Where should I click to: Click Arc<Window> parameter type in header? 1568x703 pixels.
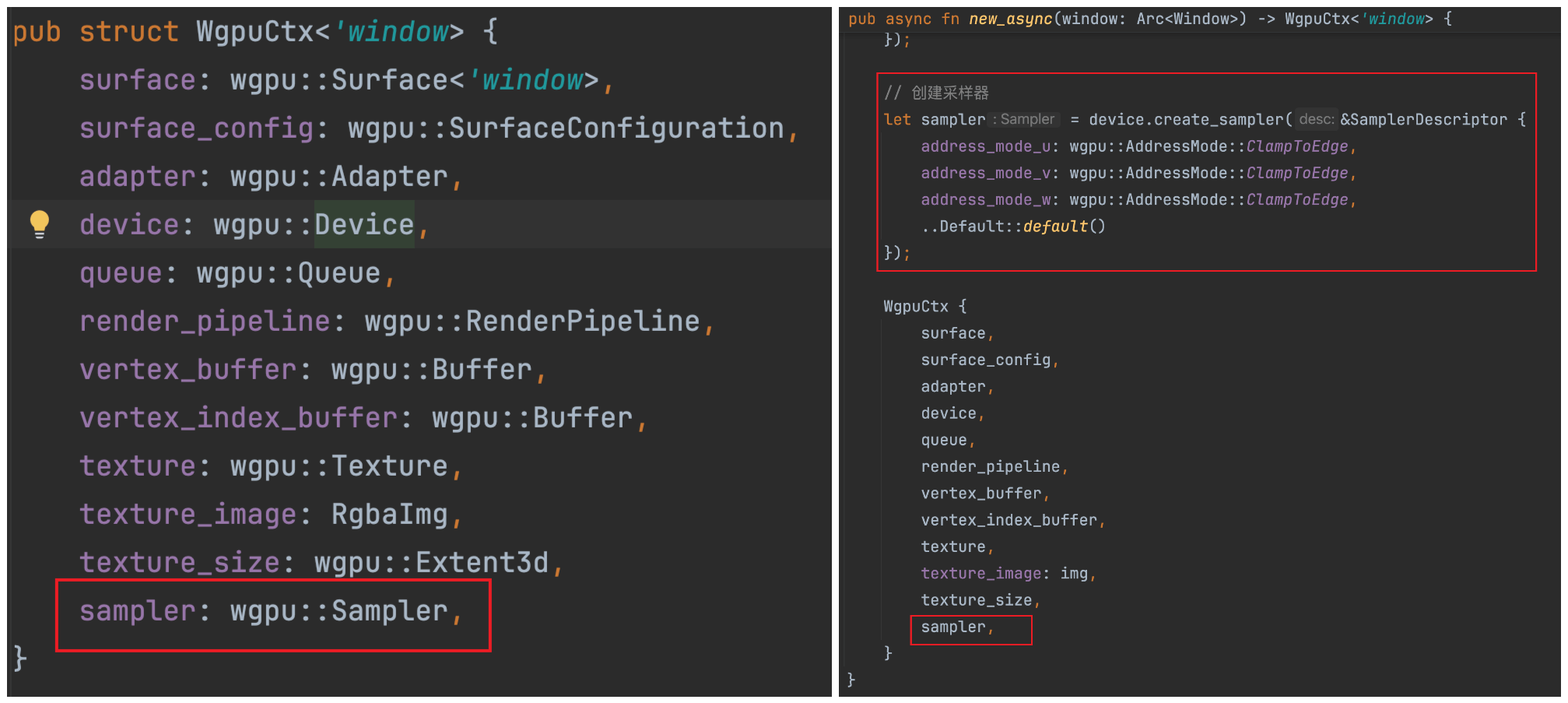(1188, 19)
